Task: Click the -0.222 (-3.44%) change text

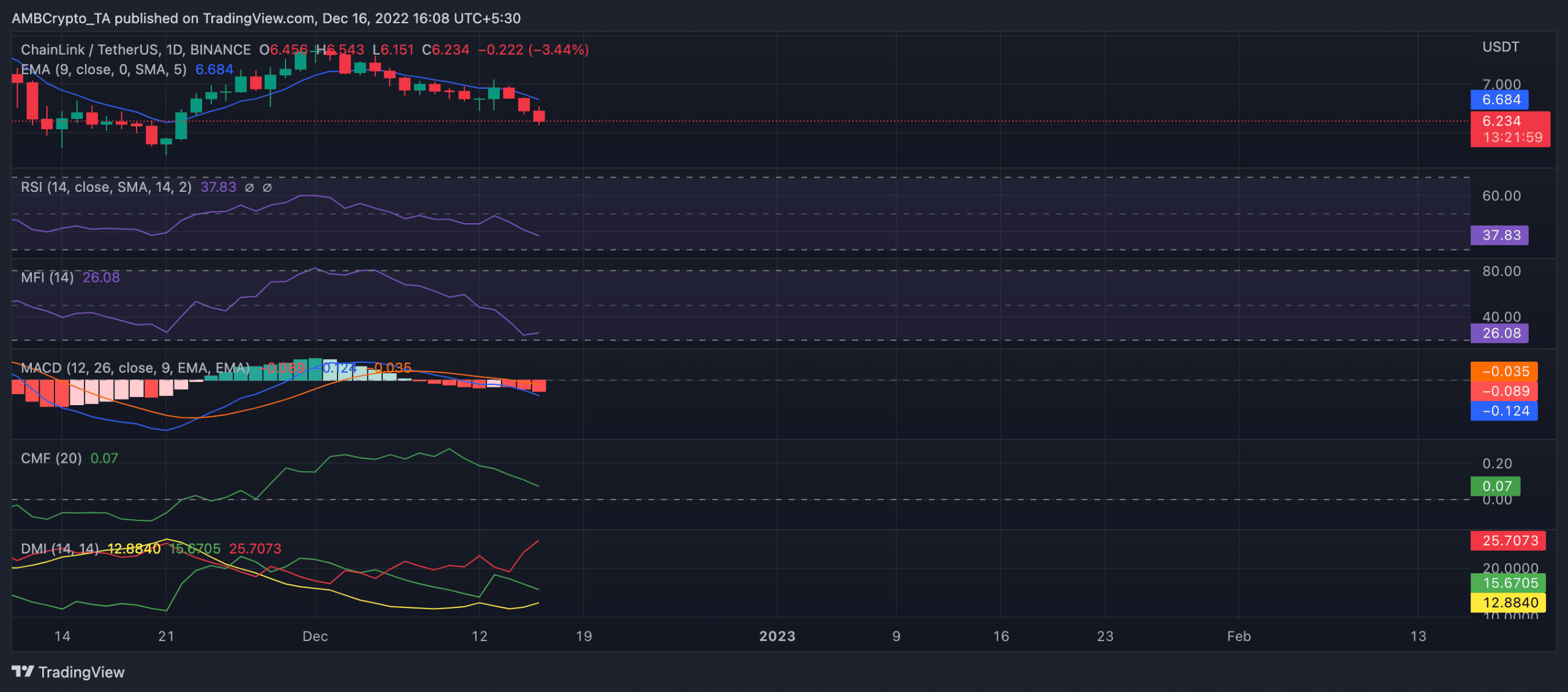Action: tap(533, 50)
